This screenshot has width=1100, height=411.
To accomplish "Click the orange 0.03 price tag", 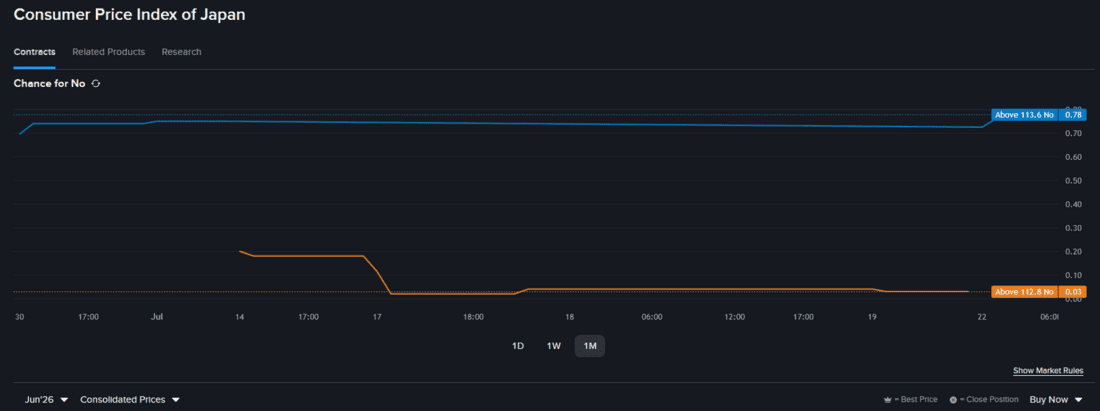I will 1073,292.
